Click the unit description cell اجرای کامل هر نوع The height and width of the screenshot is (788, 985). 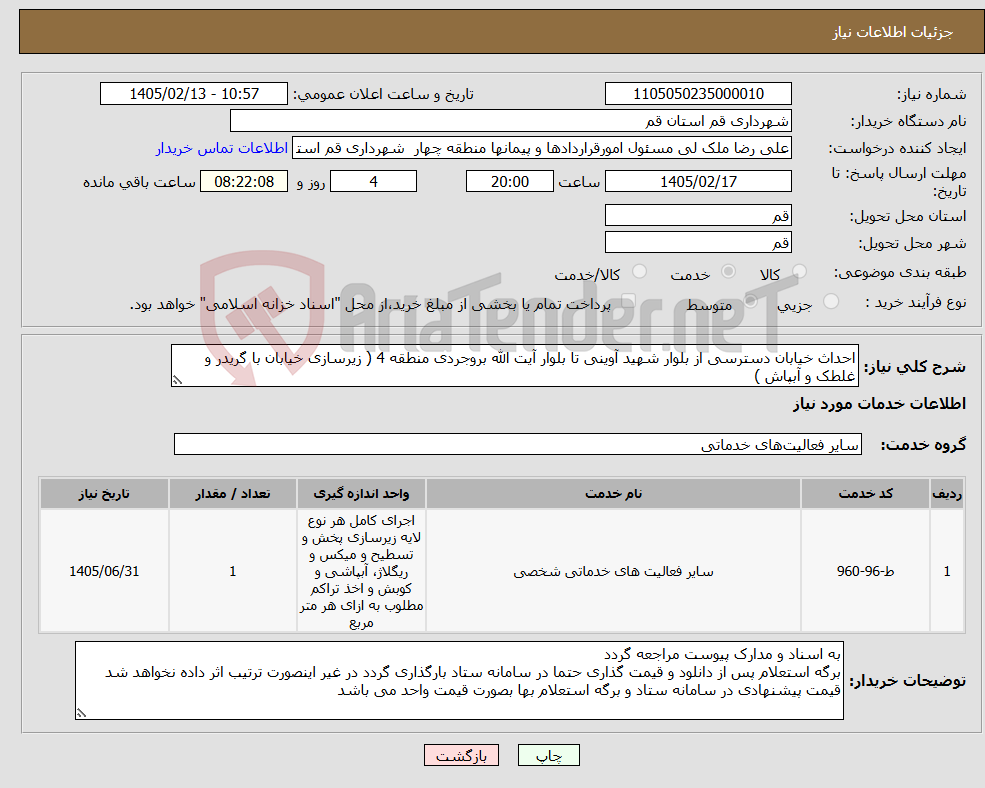coord(361,571)
